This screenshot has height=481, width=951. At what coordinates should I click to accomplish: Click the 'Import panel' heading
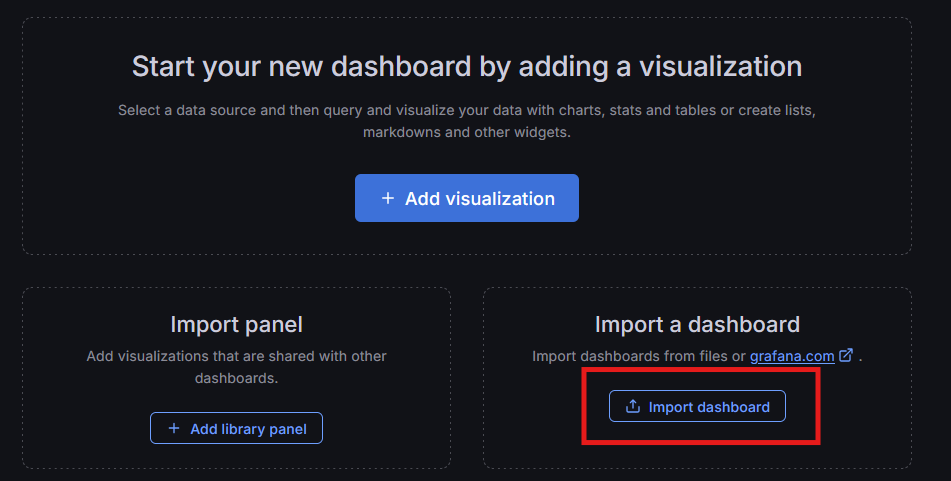236,324
